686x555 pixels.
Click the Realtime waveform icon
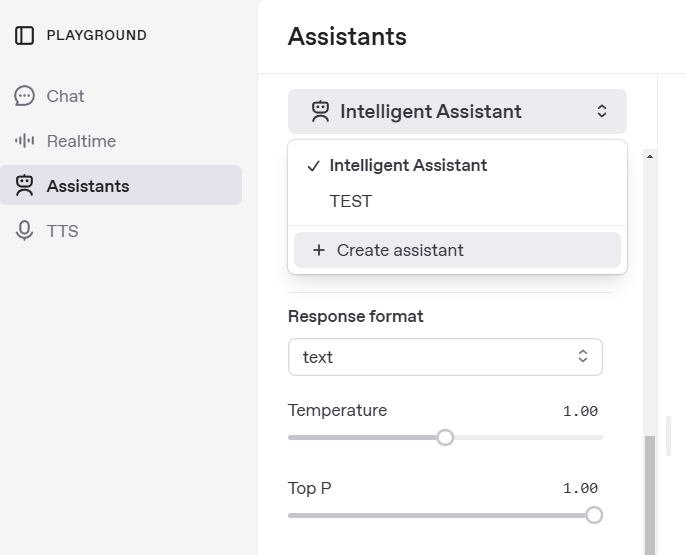tap(24, 141)
